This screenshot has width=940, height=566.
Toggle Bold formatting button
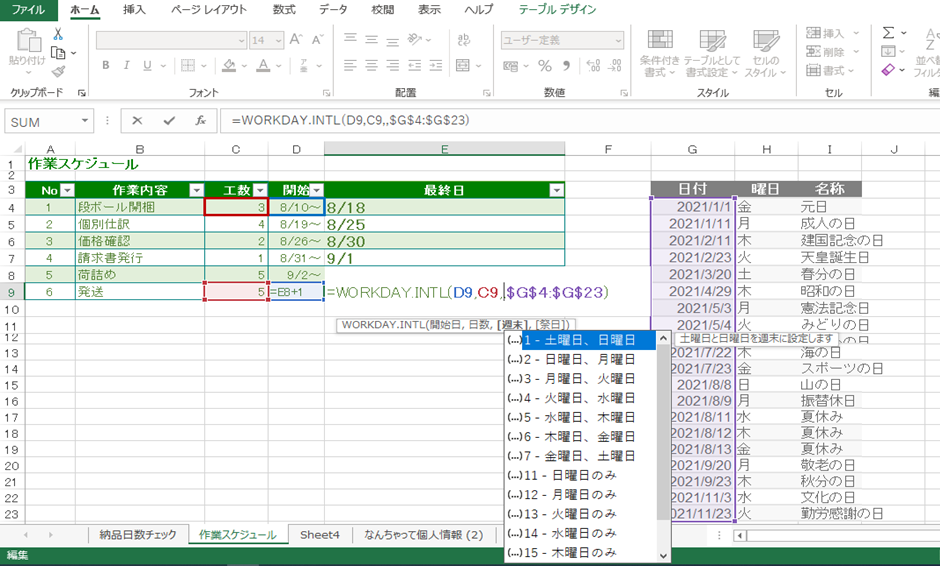tap(106, 66)
